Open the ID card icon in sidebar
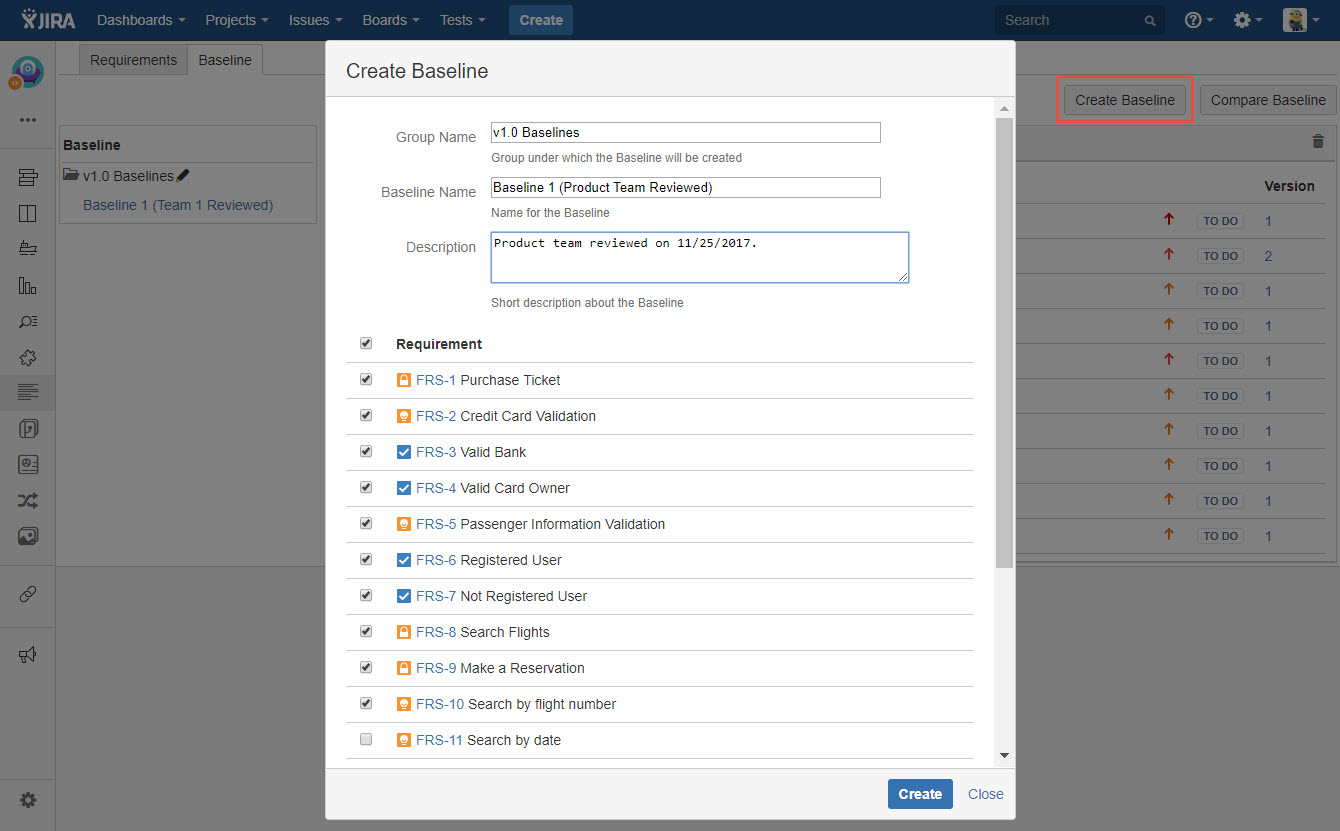Image resolution: width=1340 pixels, height=831 pixels. [27, 465]
